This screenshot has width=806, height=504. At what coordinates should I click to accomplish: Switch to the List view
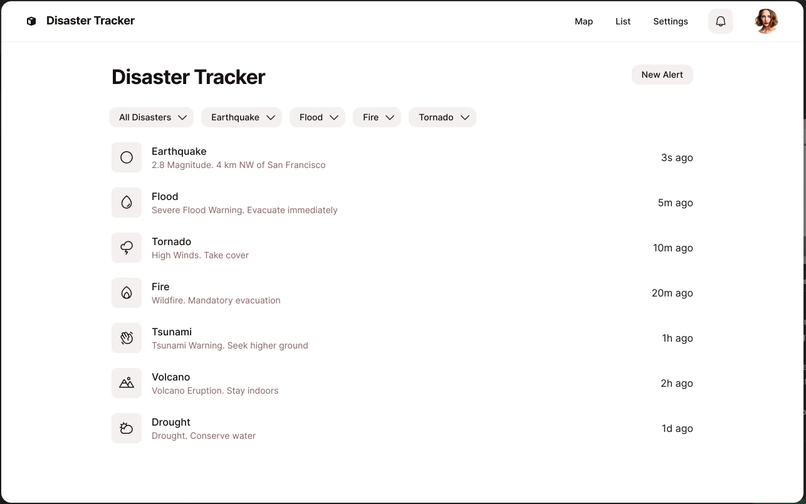coord(622,21)
